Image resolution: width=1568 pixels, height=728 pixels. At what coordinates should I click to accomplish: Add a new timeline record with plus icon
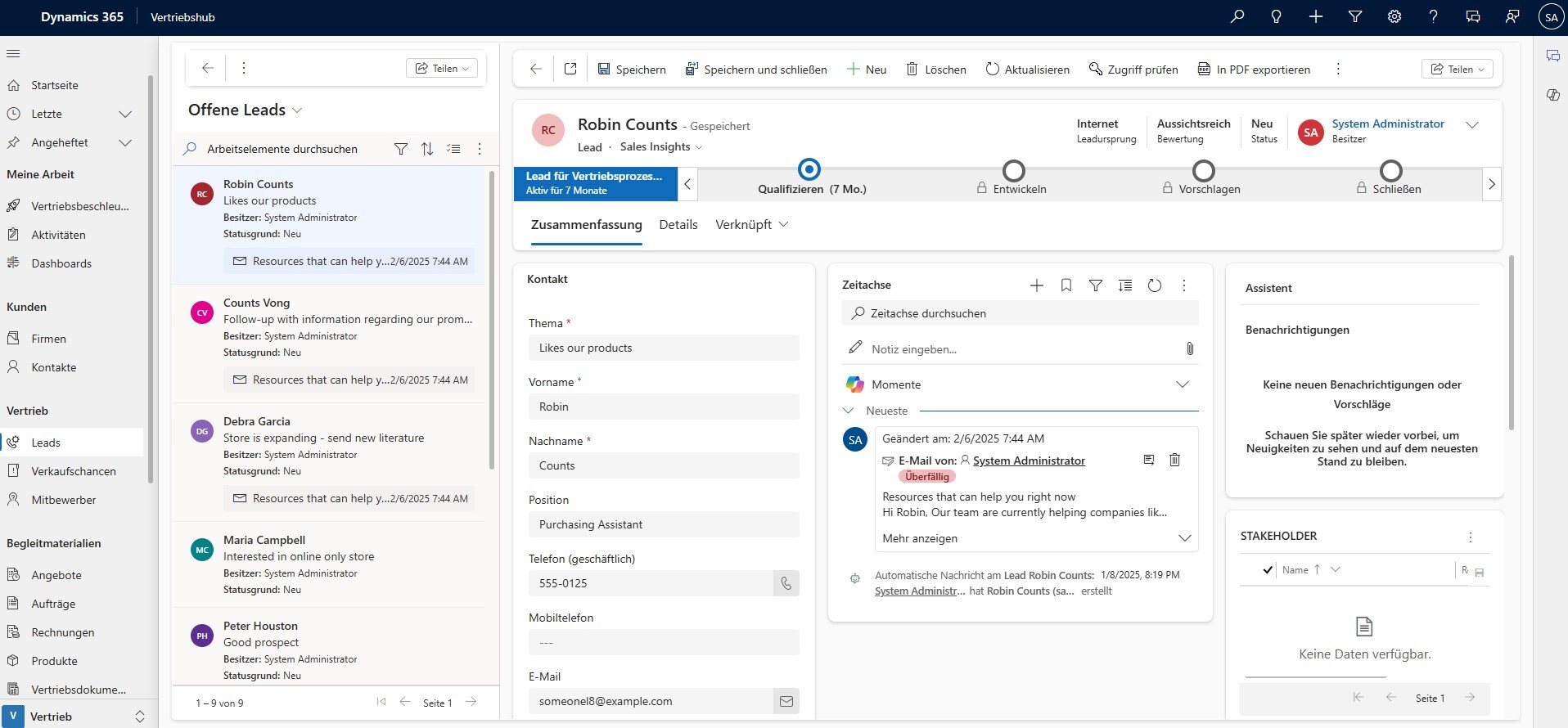point(1036,285)
